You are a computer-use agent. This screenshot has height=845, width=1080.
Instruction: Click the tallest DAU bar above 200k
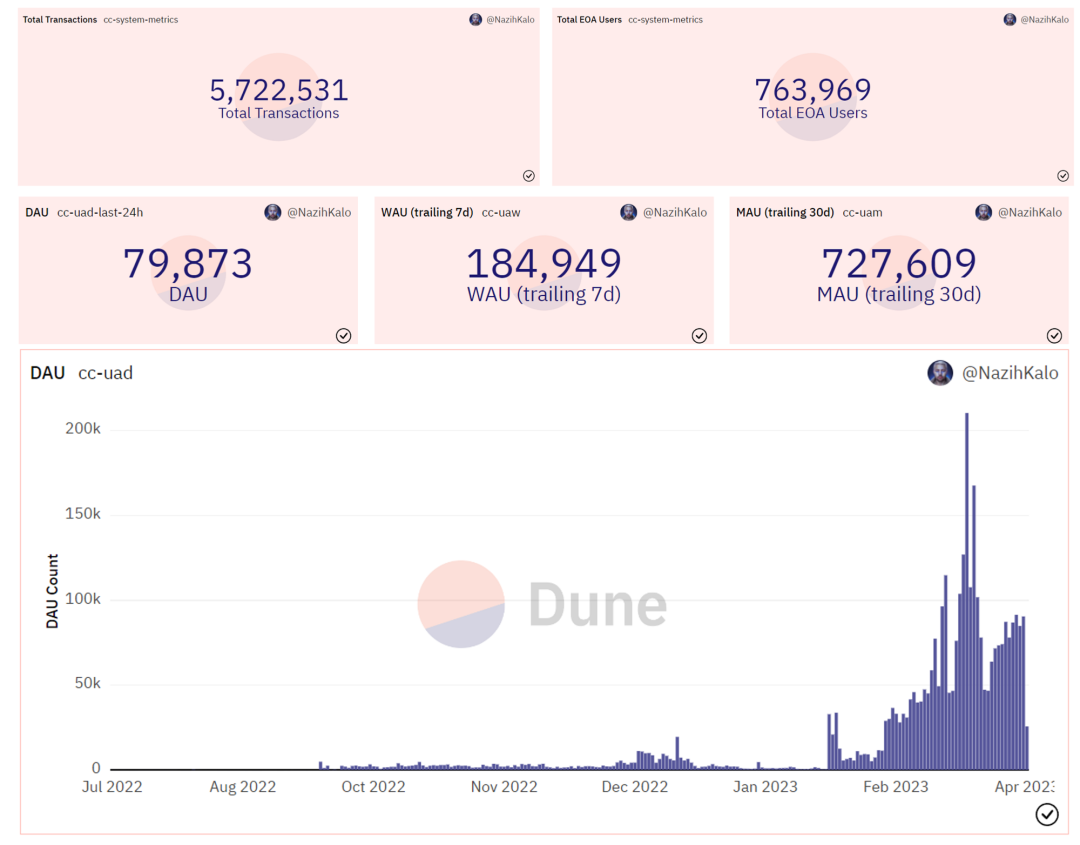tap(966, 591)
